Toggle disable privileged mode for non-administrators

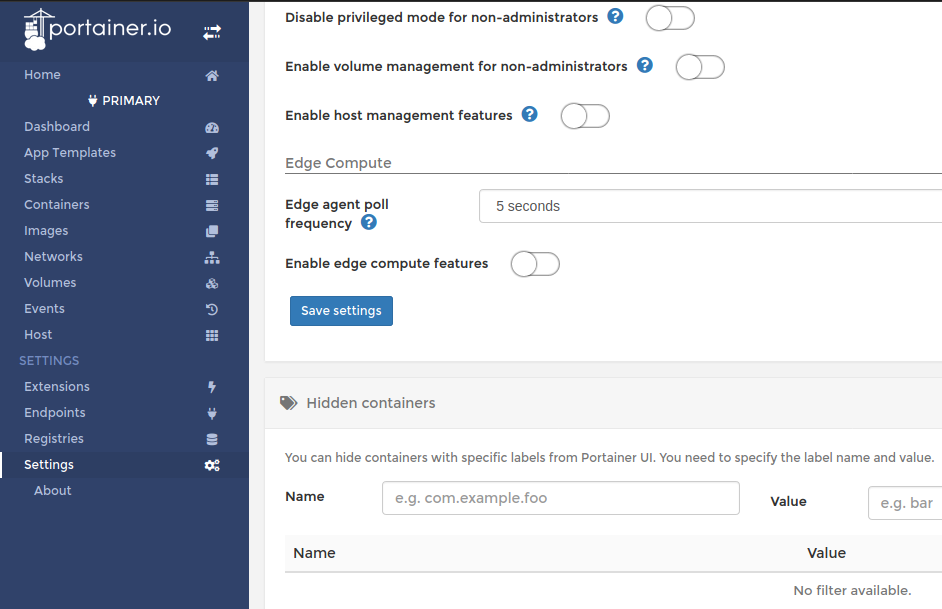(669, 17)
